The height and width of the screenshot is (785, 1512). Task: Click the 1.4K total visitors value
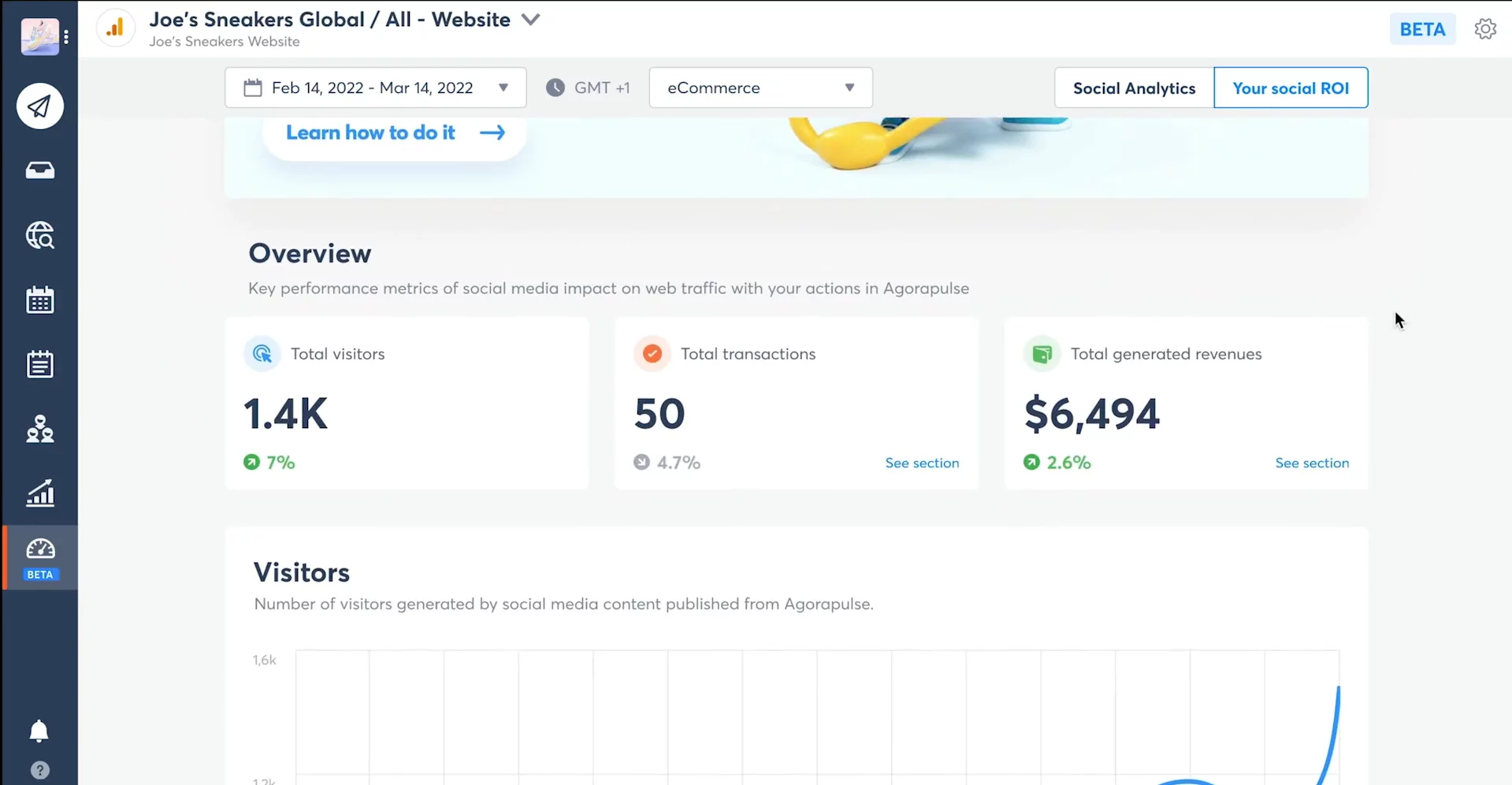click(285, 414)
